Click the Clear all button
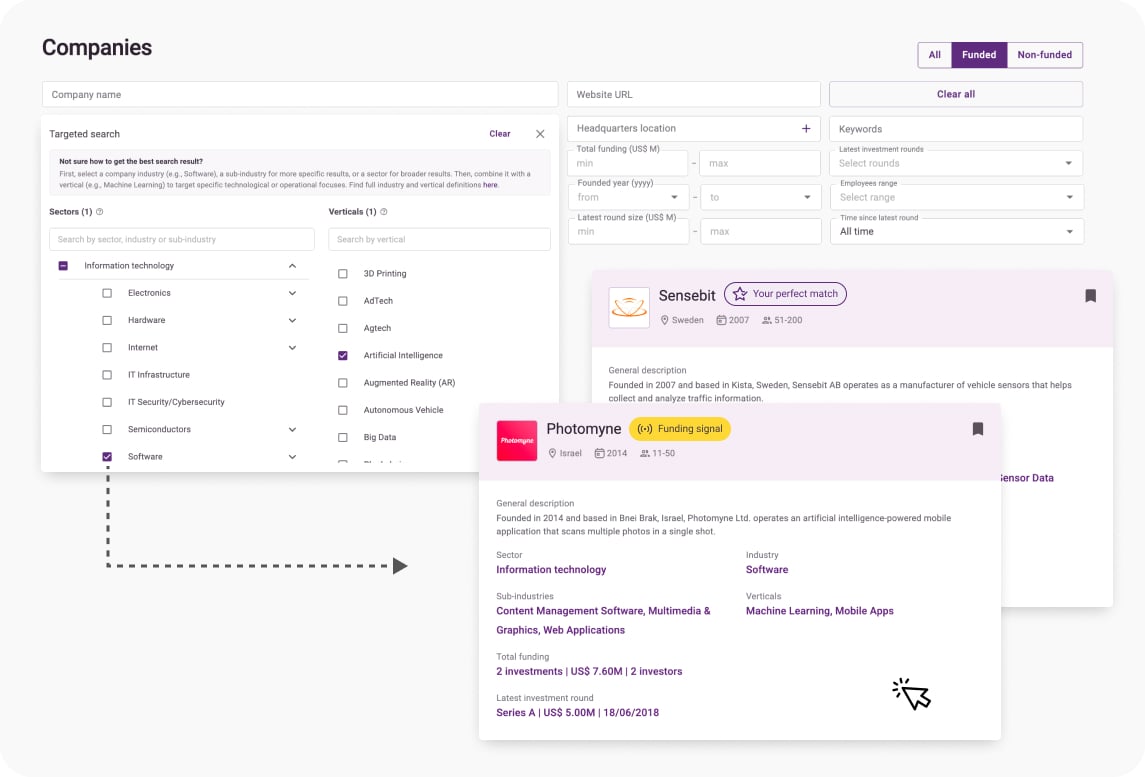Image resolution: width=1145 pixels, height=777 pixels. (x=956, y=94)
